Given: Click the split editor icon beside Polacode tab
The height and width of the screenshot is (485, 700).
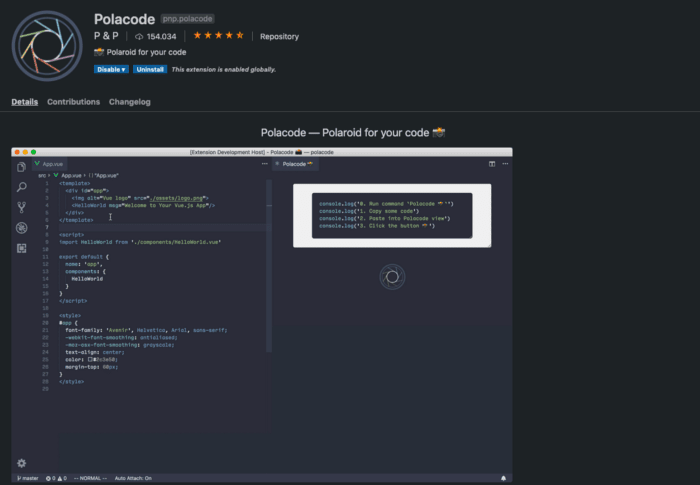Looking at the screenshot, I should (x=492, y=164).
